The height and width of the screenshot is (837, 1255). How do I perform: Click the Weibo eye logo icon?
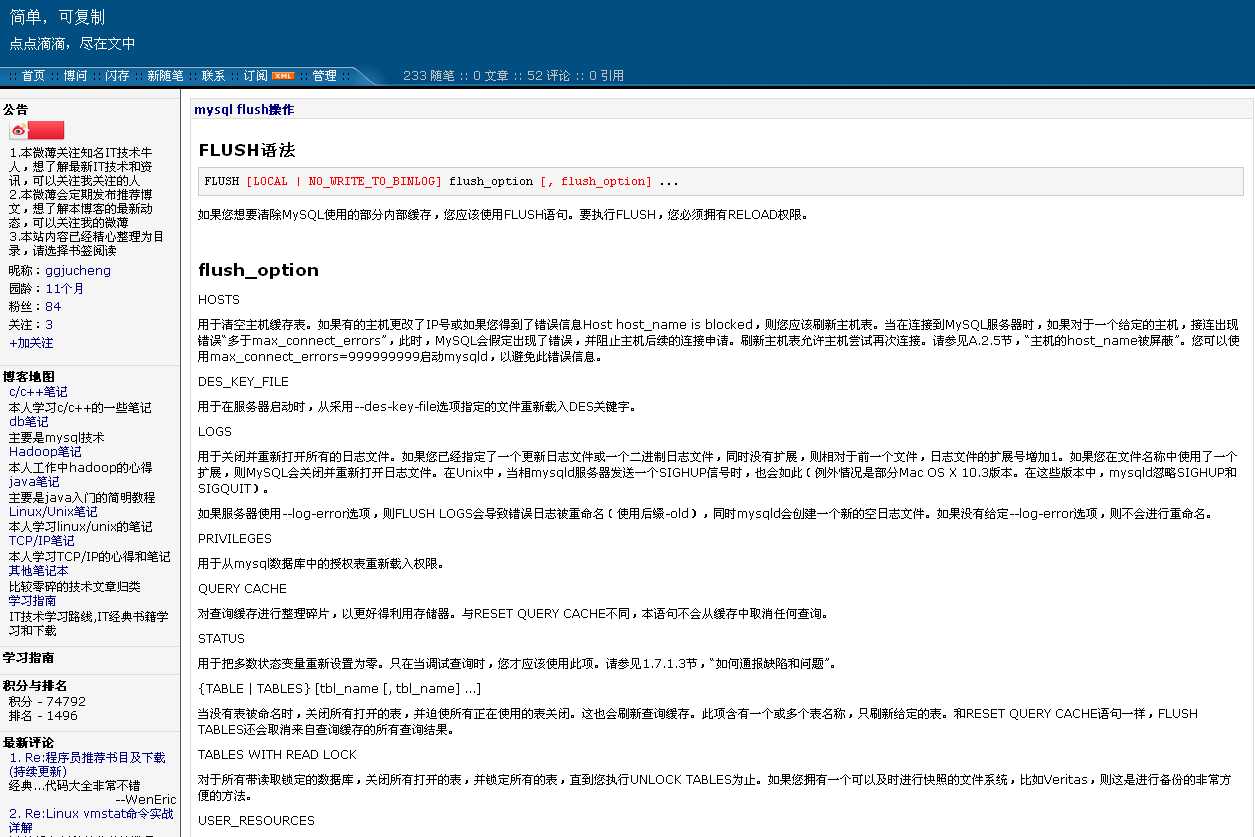click(x=18, y=130)
